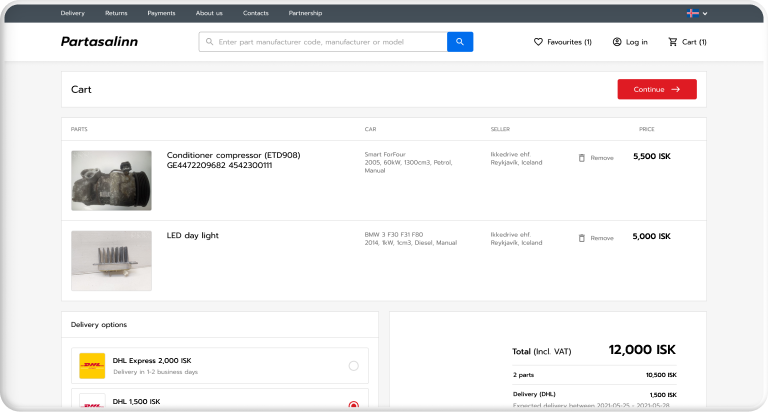Image resolution: width=768 pixels, height=412 pixels.
Task: Select DHL 1,500 ISK radio button
Action: click(x=353, y=405)
